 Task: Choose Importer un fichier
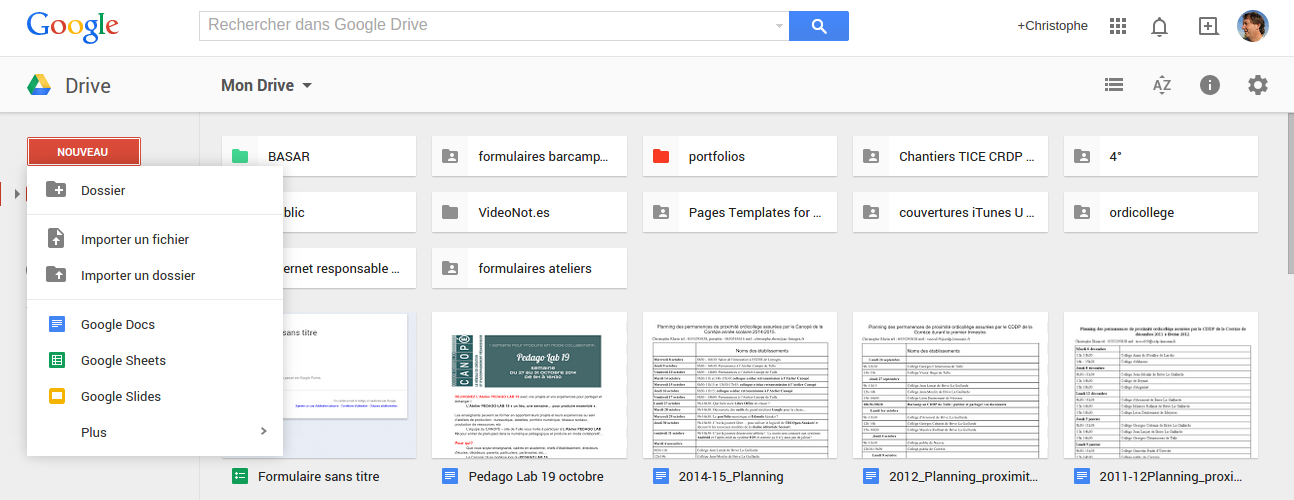point(134,239)
